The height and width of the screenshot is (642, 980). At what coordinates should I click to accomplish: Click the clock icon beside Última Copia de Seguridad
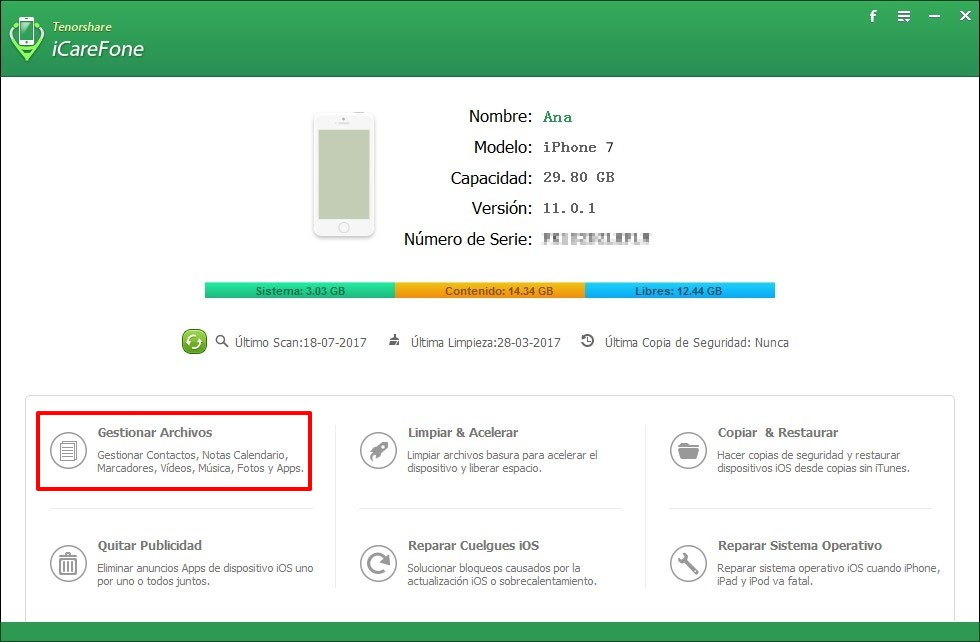(587, 341)
